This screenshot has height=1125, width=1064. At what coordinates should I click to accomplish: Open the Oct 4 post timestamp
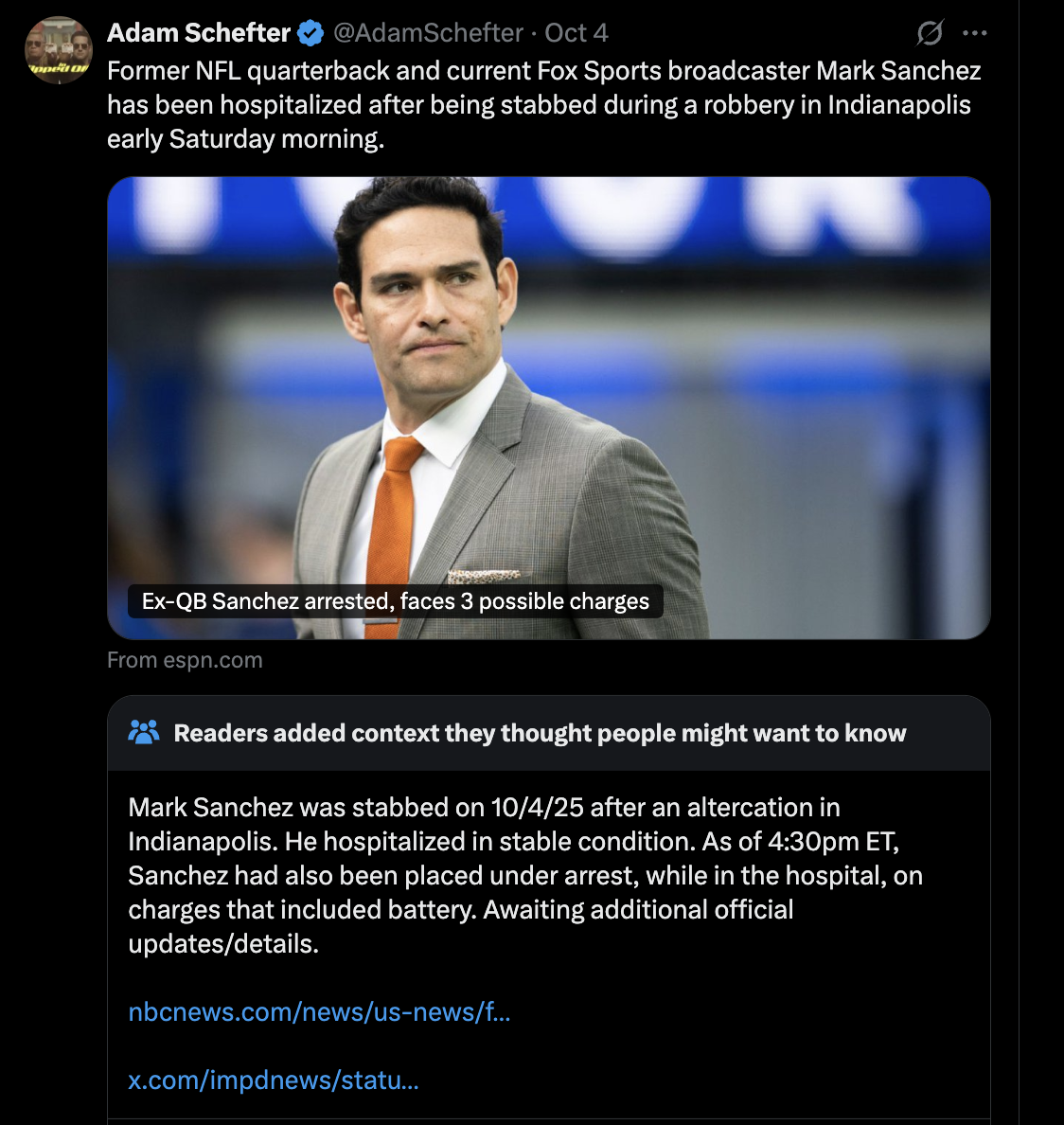pyautogui.click(x=576, y=33)
